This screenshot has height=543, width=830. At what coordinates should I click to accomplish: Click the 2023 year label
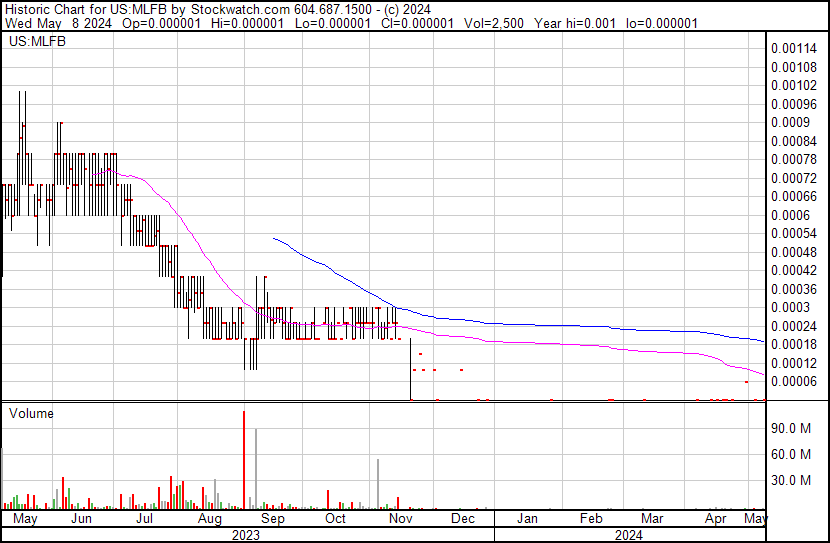(x=246, y=535)
